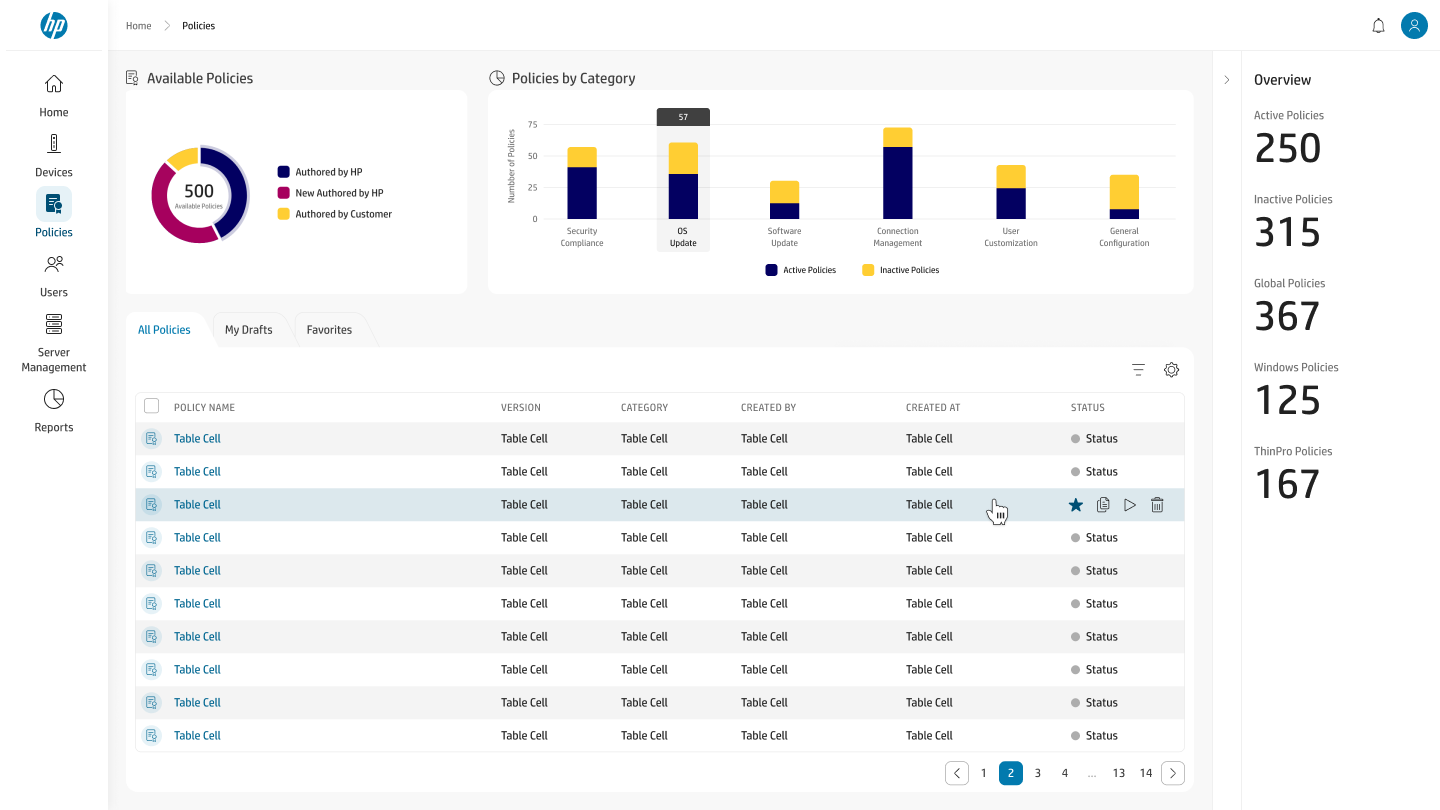This screenshot has width=1440, height=810.
Task: Click the Authored by HP legend swatch
Action: tap(284, 172)
